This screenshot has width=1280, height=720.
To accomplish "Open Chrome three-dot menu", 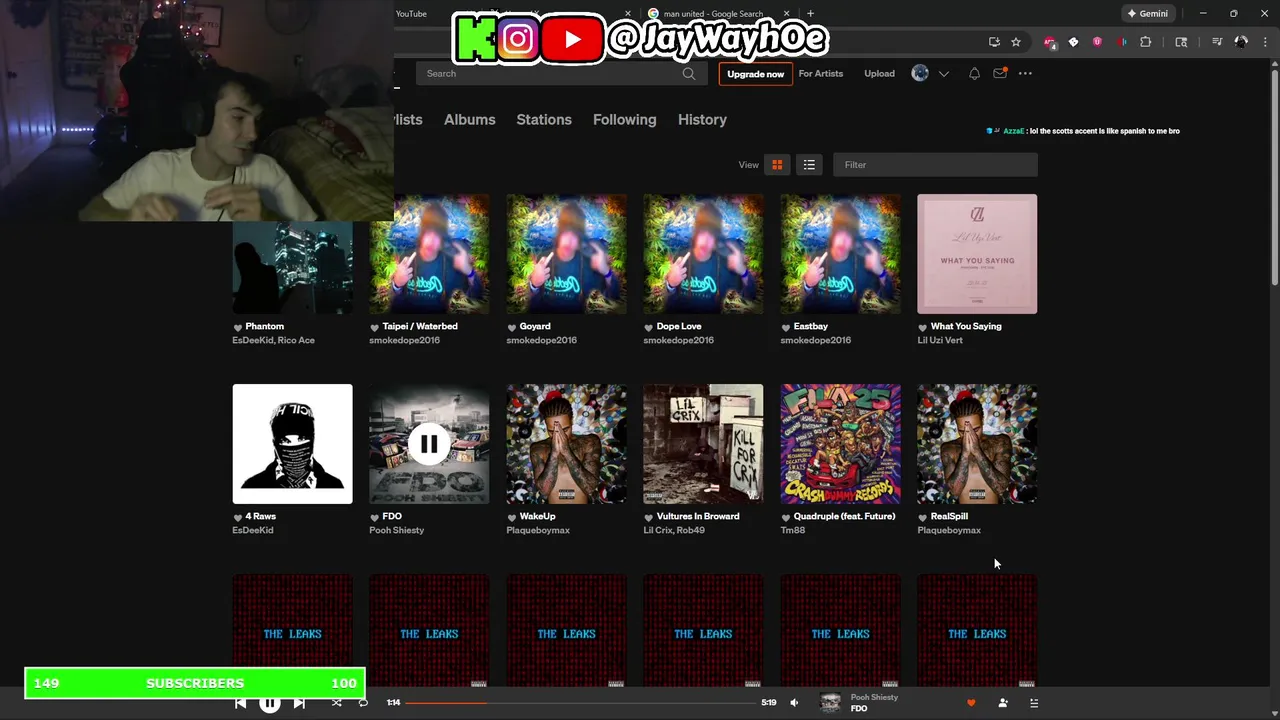I will [1264, 42].
